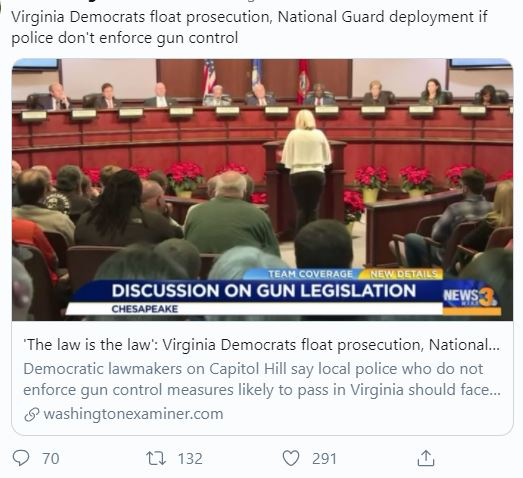Click the reply count 70
This screenshot has height=478, width=523.
pos(51,458)
